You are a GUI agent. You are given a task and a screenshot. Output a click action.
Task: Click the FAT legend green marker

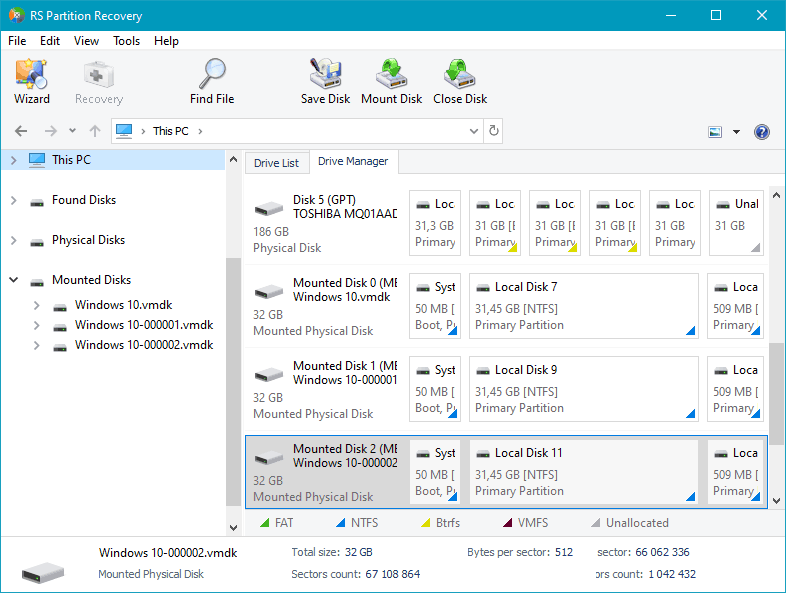265,523
